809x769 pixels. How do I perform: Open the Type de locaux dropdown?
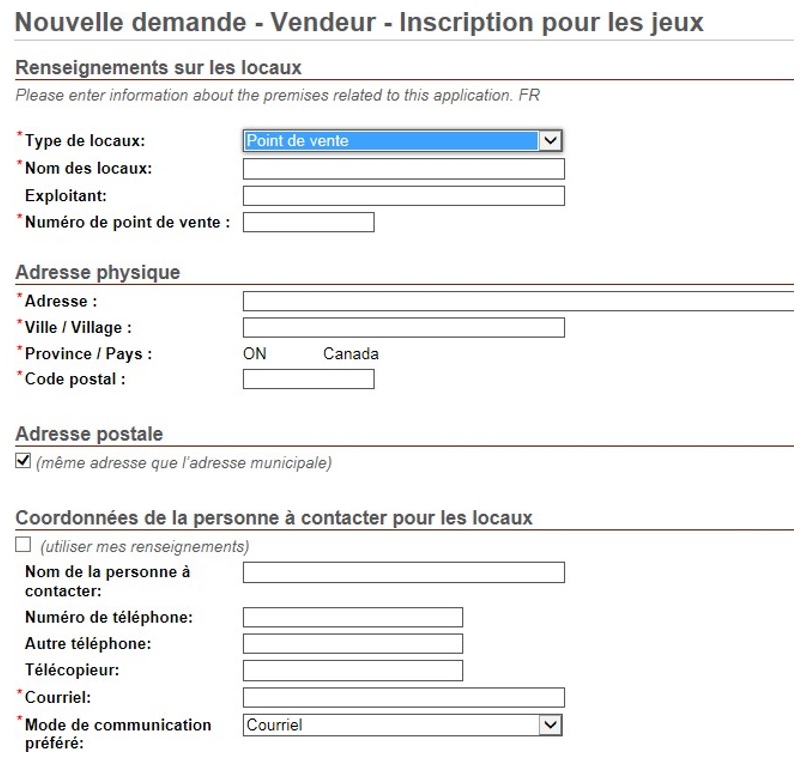tap(402, 140)
